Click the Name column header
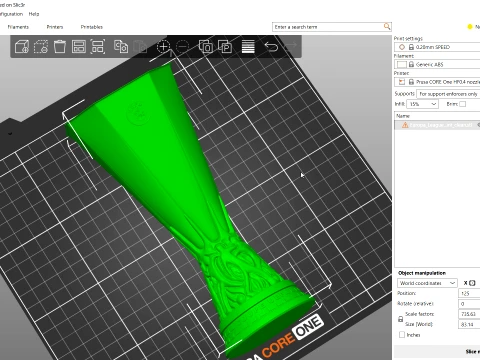Viewport: 480px width, 360px height. (x=437, y=116)
